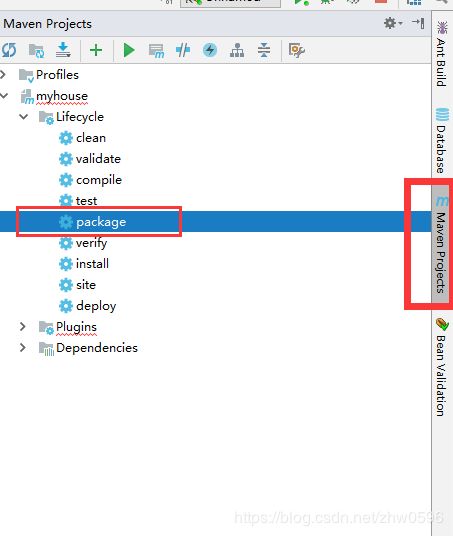Open the Bean Validation side tab
Screen dimensions: 453x536
tap(442, 367)
